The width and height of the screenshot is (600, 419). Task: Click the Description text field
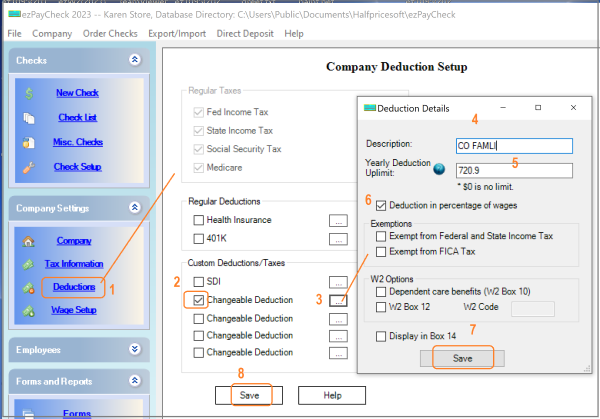(x=512, y=146)
